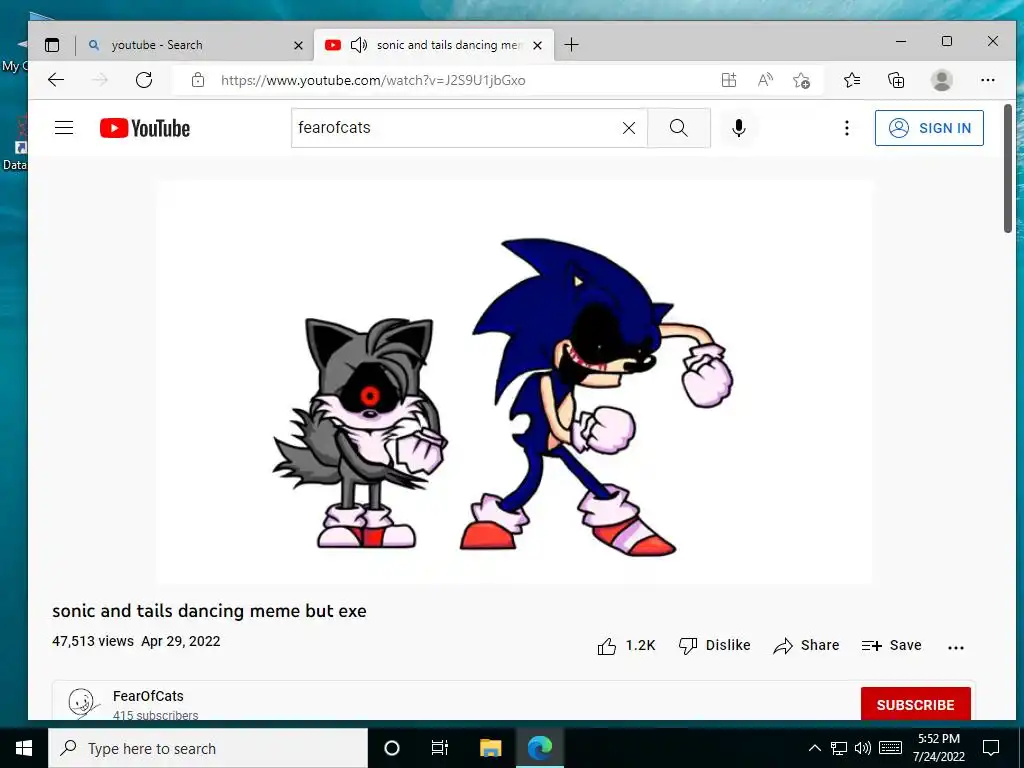This screenshot has height=768, width=1024.
Task: Like the video with 1.2K likes
Action: 626,646
